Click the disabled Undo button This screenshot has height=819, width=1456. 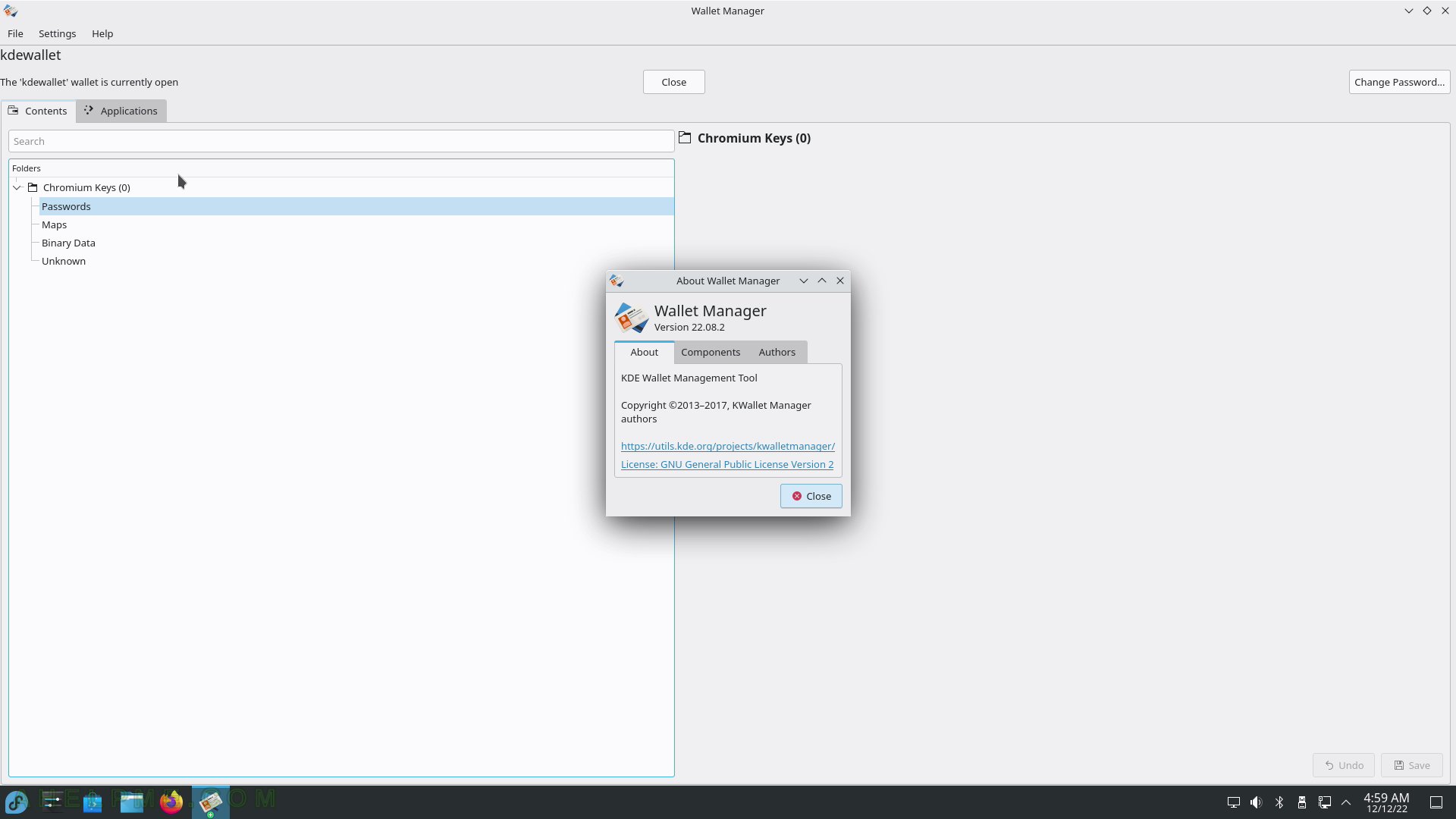click(1344, 765)
